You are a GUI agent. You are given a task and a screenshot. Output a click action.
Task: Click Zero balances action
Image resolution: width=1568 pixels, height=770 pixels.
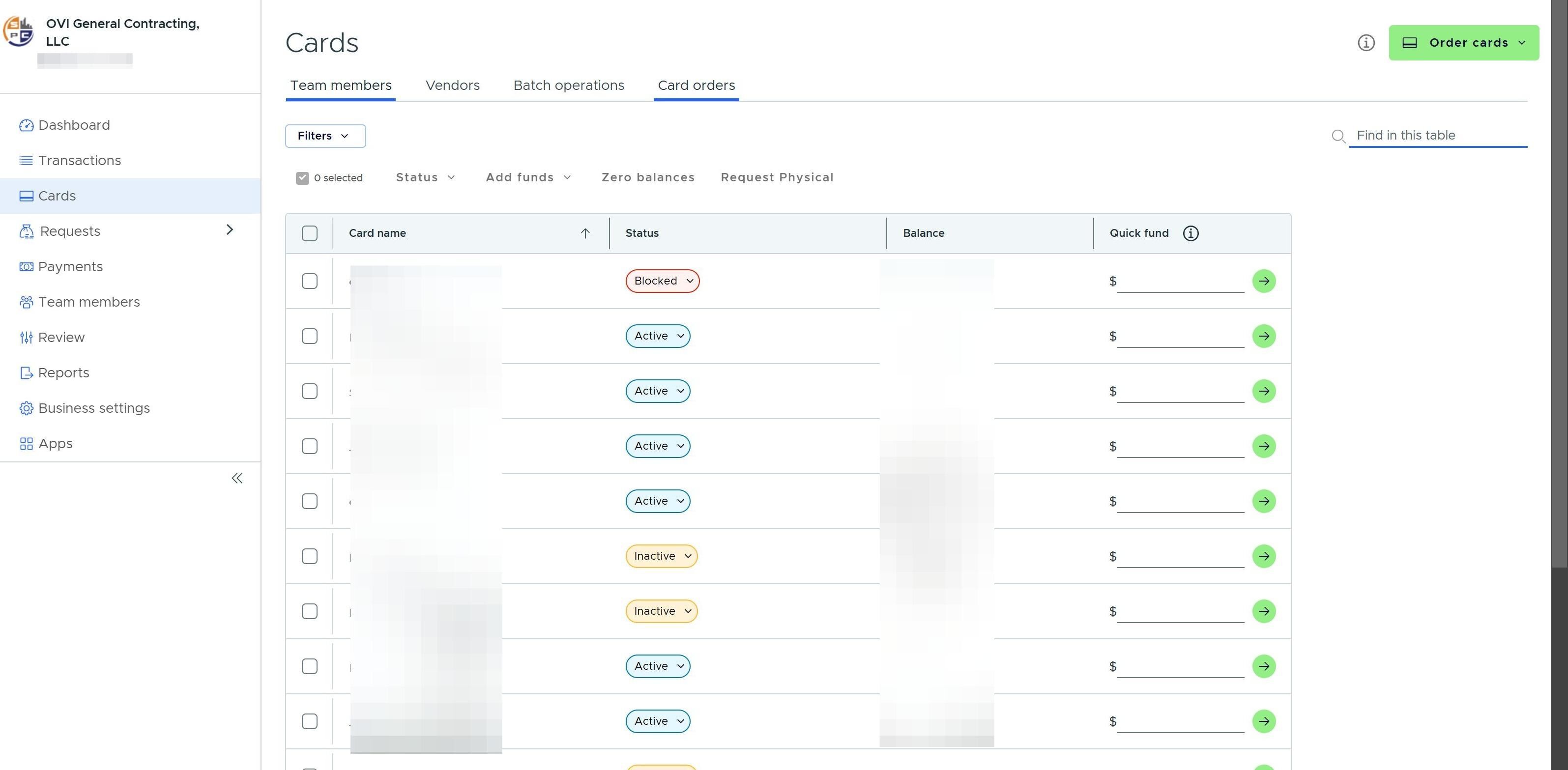click(x=648, y=178)
